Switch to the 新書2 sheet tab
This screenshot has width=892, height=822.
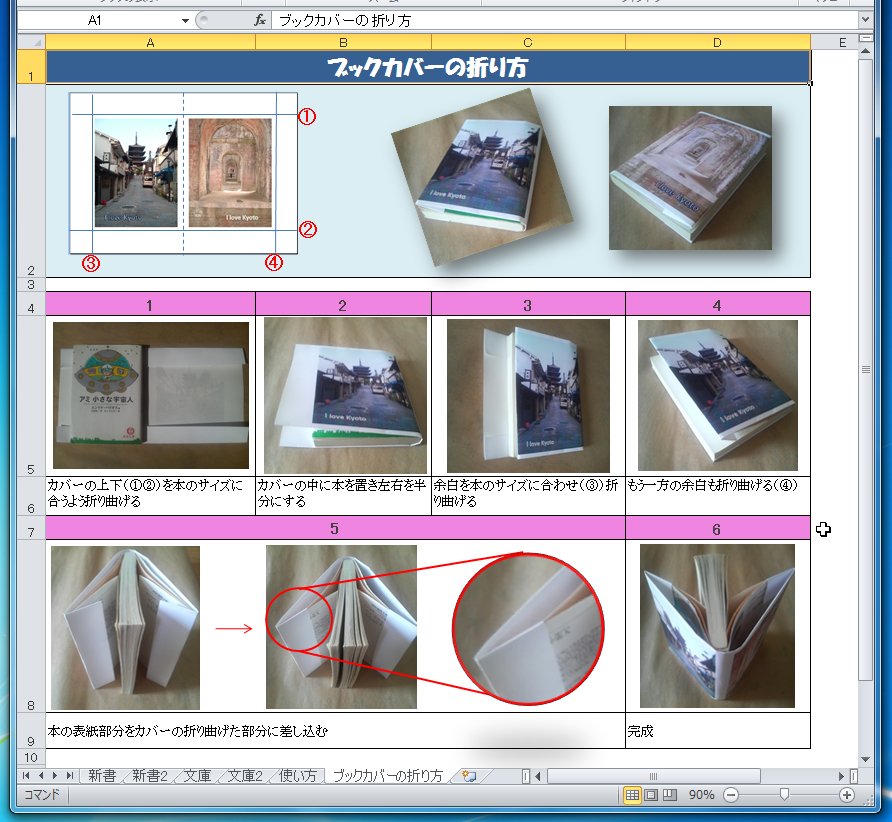tap(150, 776)
